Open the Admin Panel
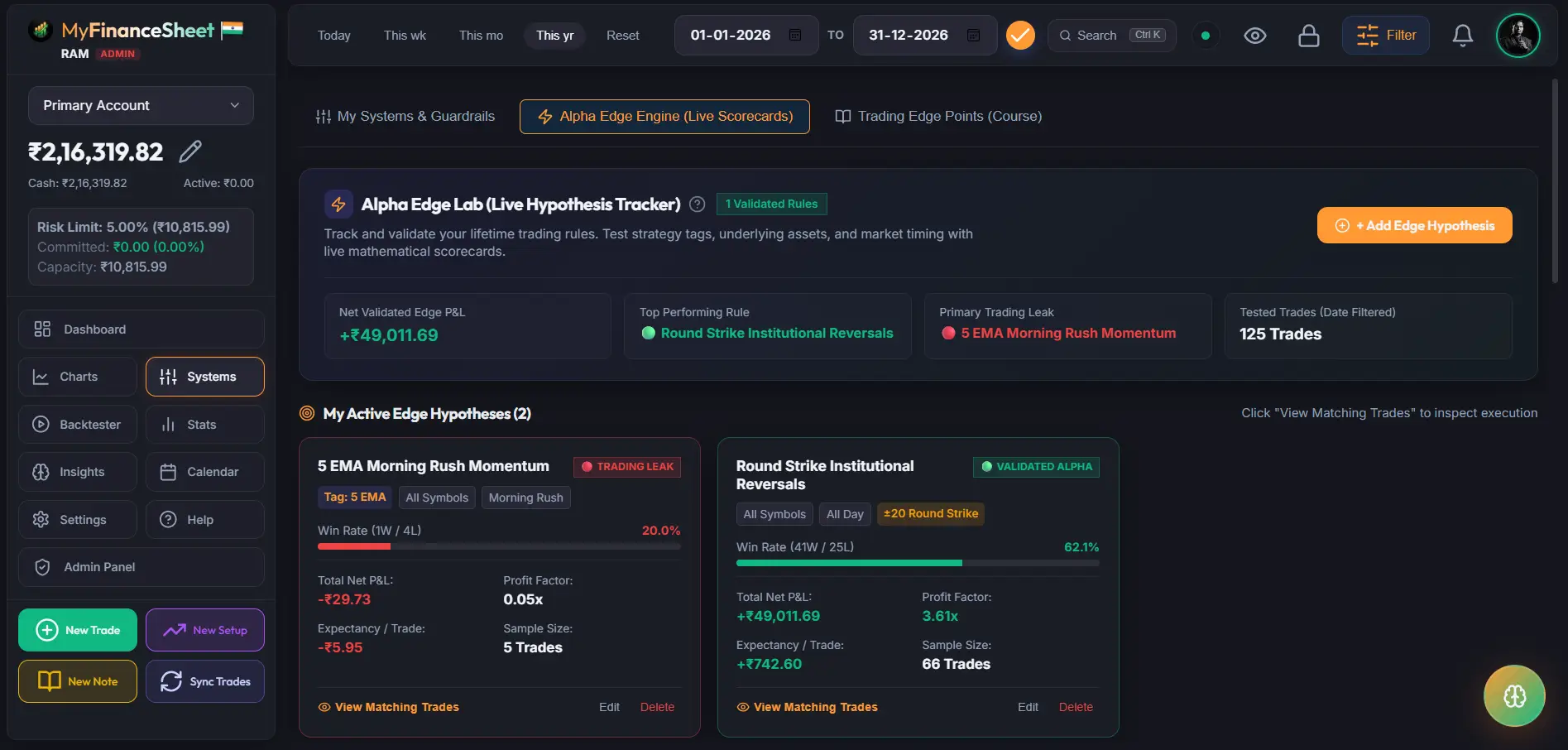This screenshot has width=1568, height=750. [x=141, y=567]
